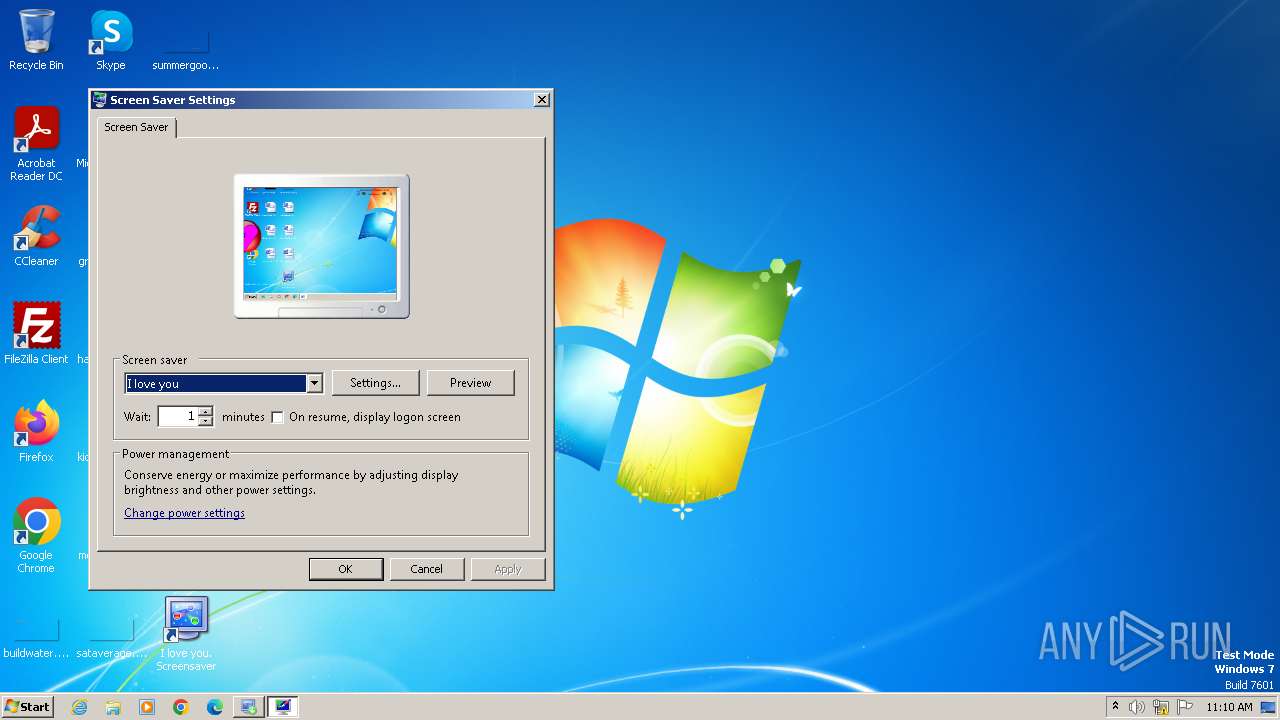Select the sataverage desktop file

(x=111, y=640)
